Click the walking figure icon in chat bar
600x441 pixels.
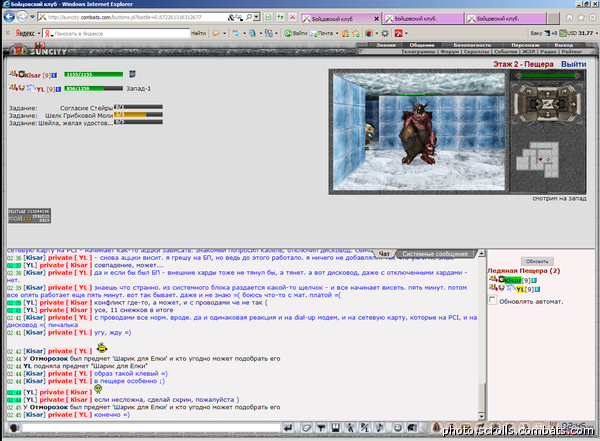(350, 428)
